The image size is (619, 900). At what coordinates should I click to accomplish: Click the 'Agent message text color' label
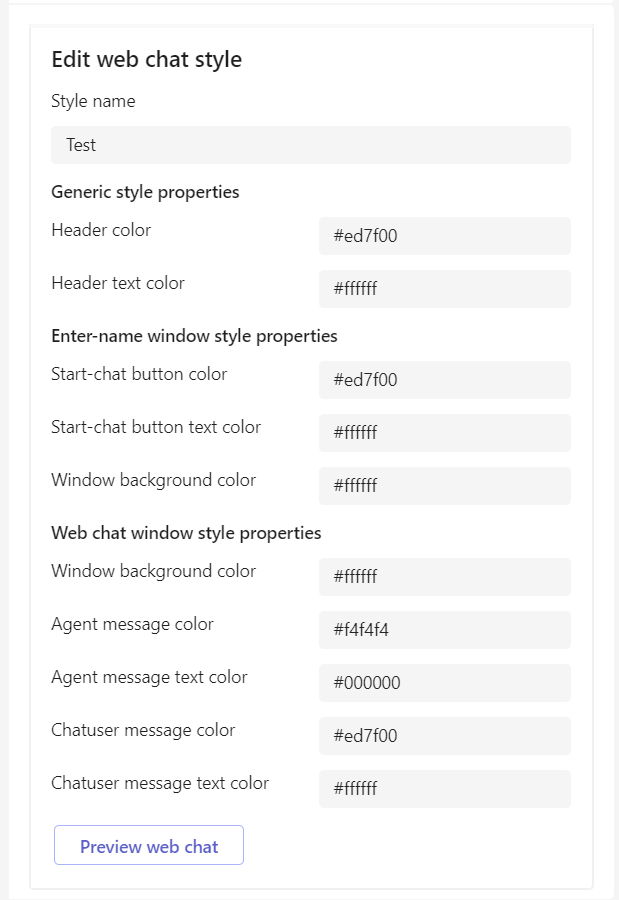[149, 677]
